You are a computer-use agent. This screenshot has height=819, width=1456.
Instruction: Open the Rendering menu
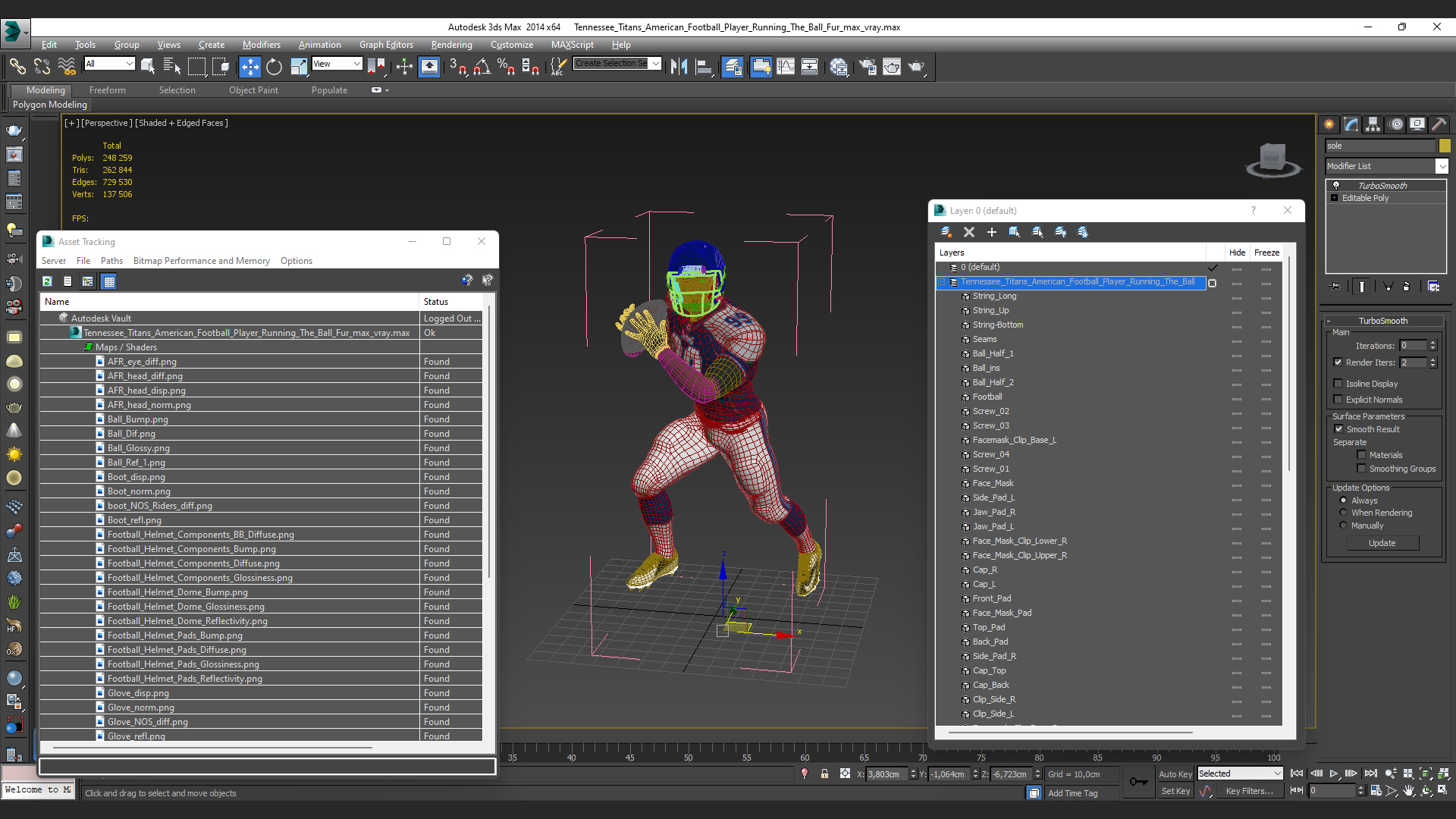[451, 45]
